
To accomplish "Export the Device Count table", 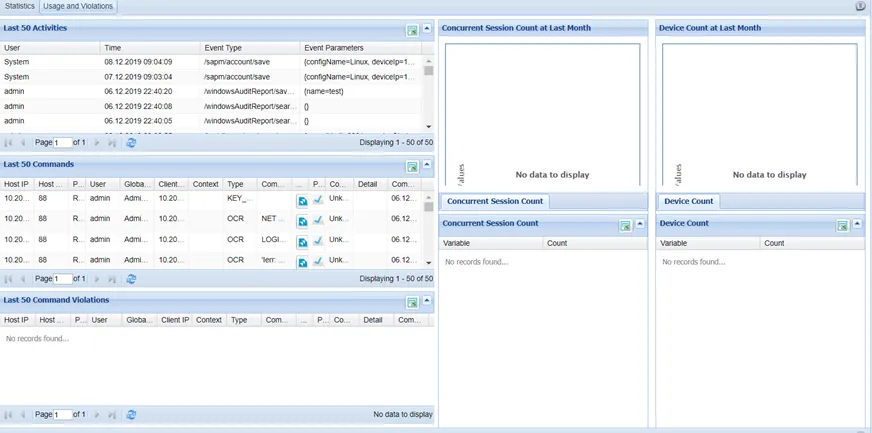I will coord(843,226).
